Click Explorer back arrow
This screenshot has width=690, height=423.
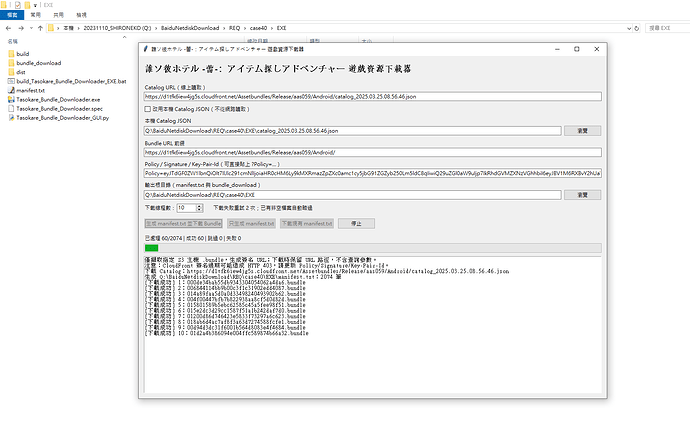click(8, 28)
